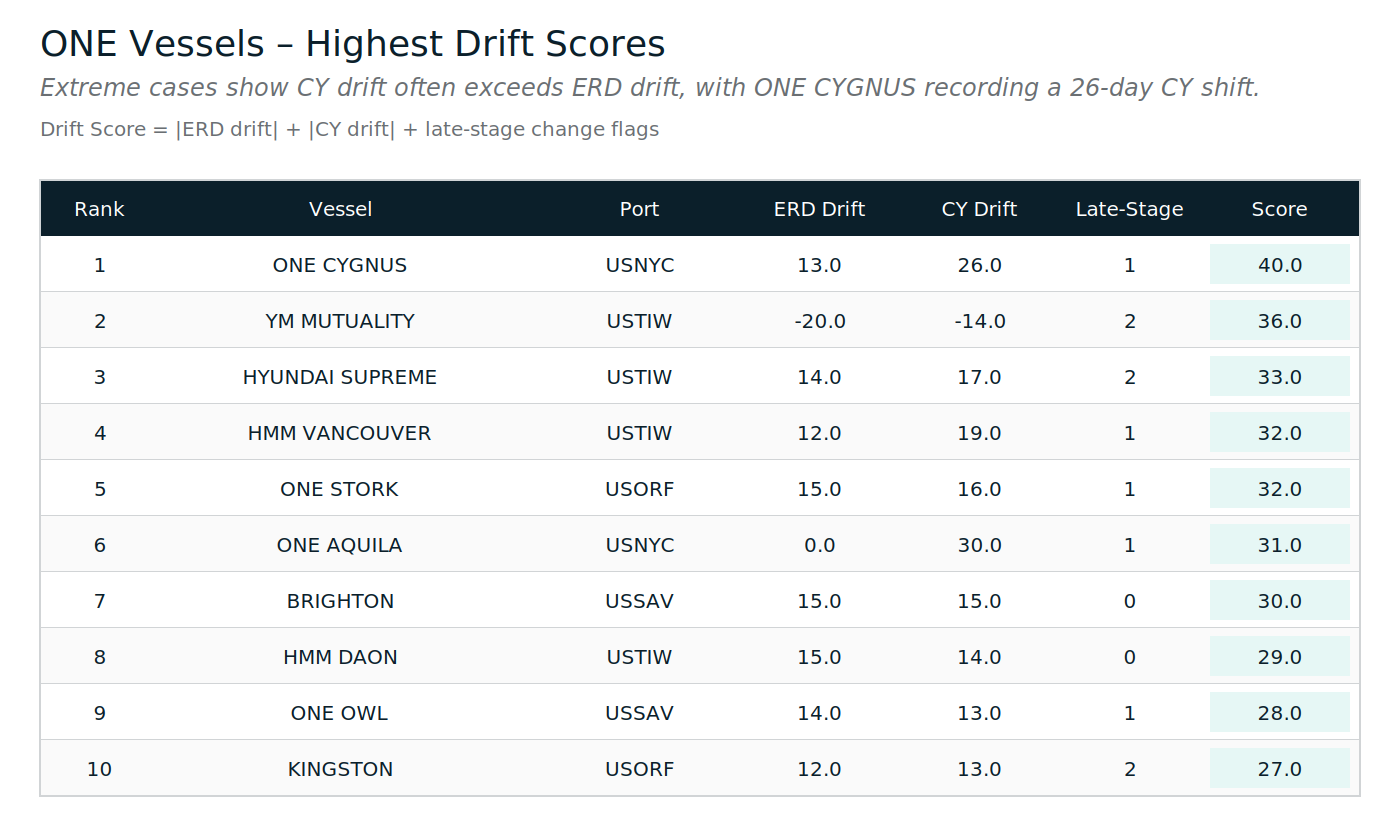Click the Rank column header

pyautogui.click(x=99, y=209)
